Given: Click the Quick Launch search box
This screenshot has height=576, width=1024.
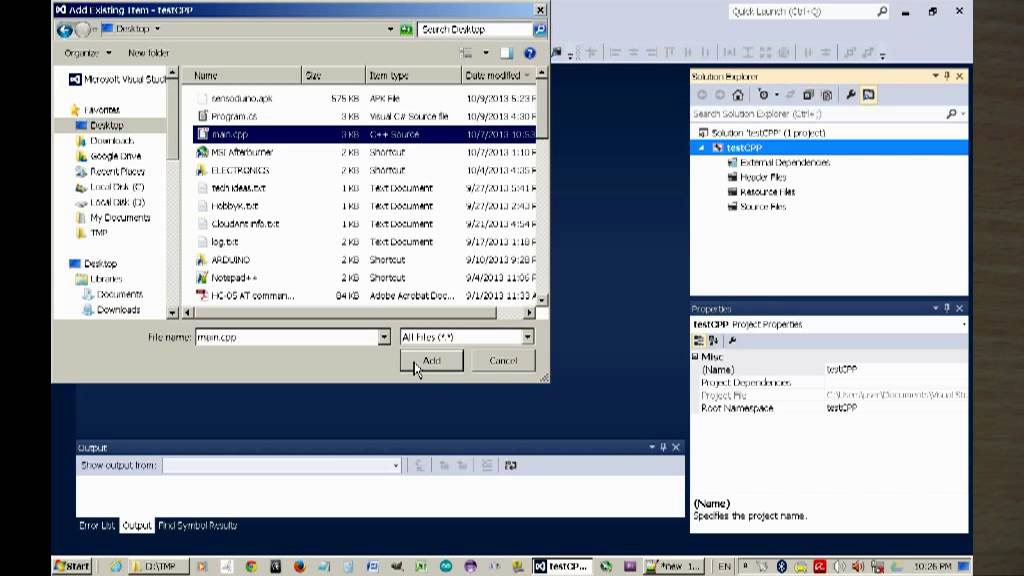Looking at the screenshot, I should pos(808,12).
